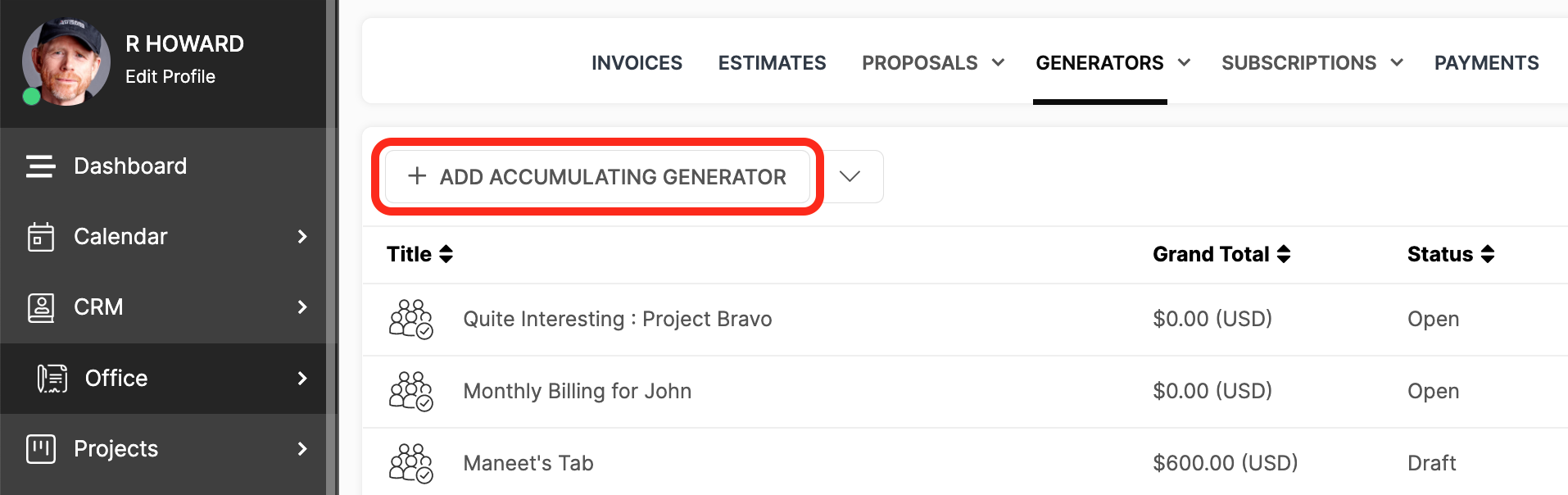Screen dimensions: 1568x495
Task: Click Add Accumulating Generator button
Action: tap(597, 176)
